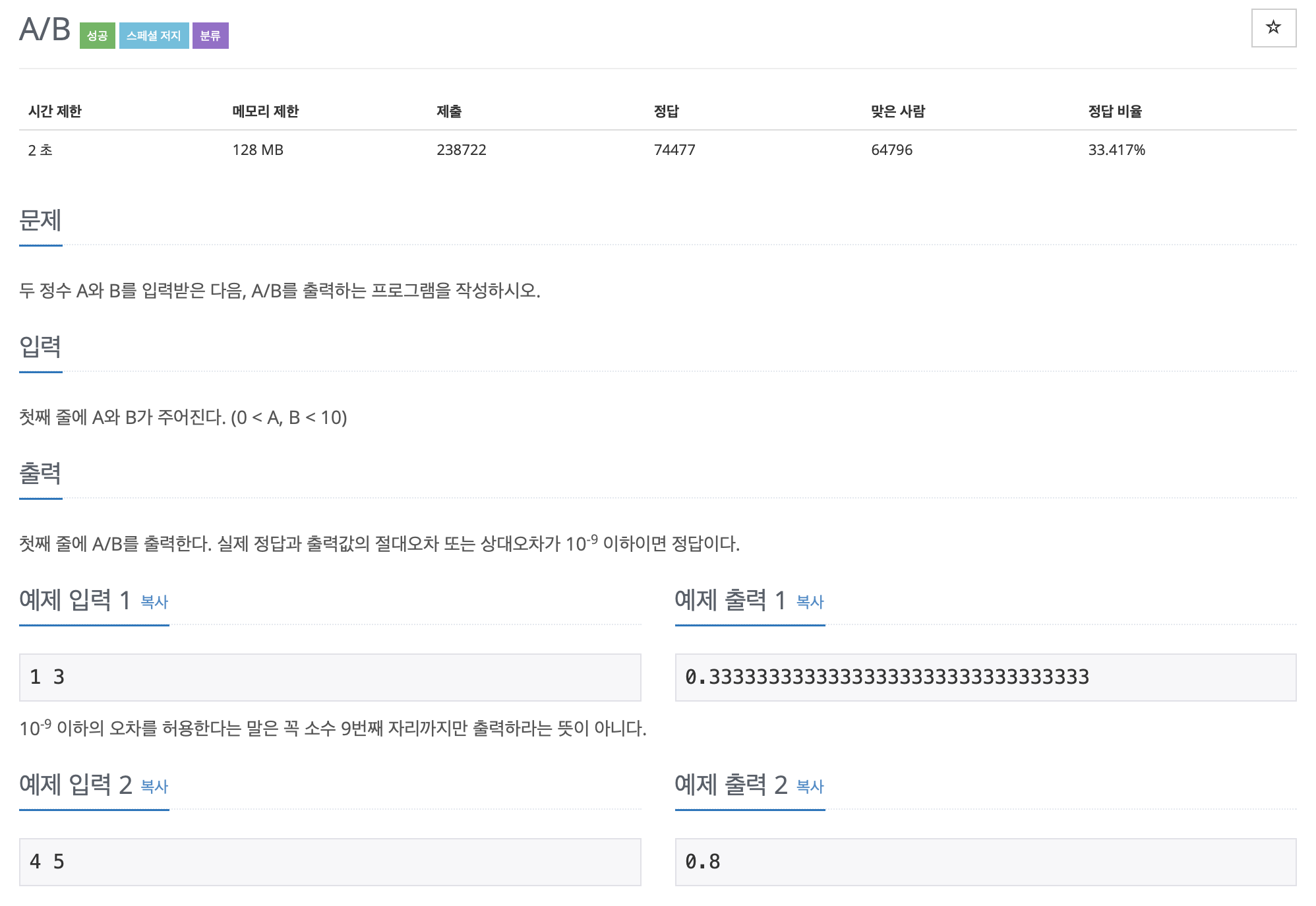Click the 맞힌 사람 count 64796
1316x906 pixels.
tap(891, 150)
